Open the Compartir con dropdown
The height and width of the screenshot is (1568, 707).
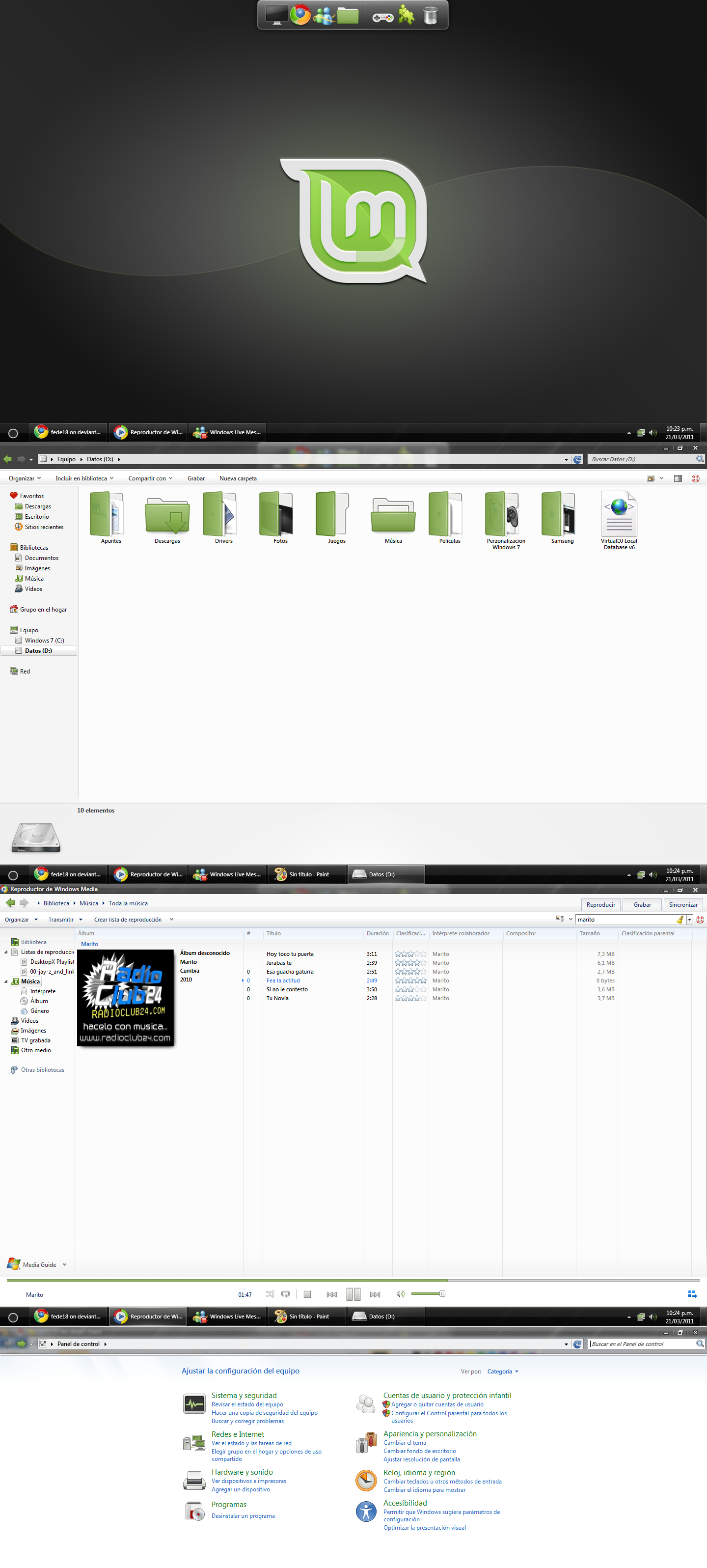[150, 478]
